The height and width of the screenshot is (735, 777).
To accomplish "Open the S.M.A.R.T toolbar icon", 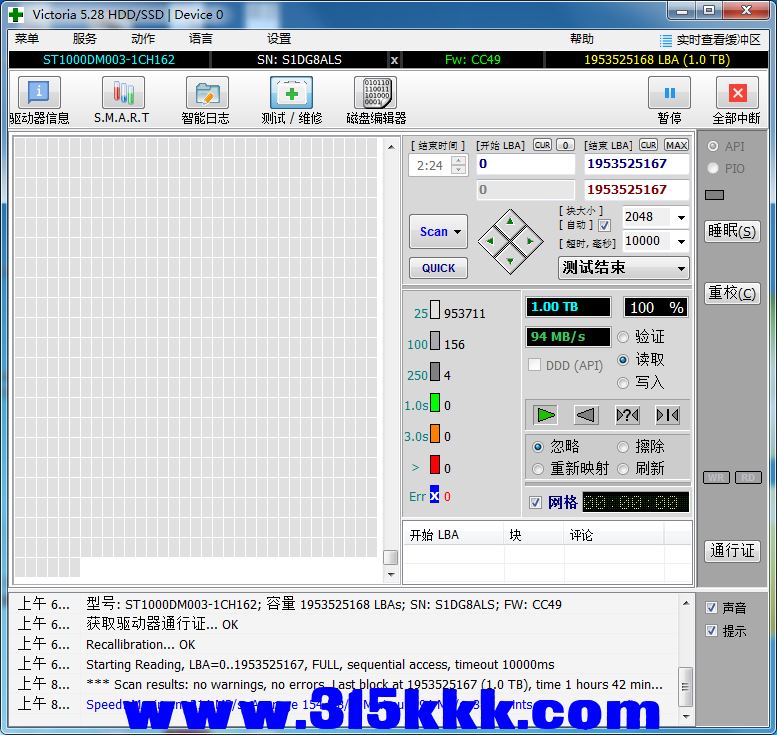I will pyautogui.click(x=123, y=93).
